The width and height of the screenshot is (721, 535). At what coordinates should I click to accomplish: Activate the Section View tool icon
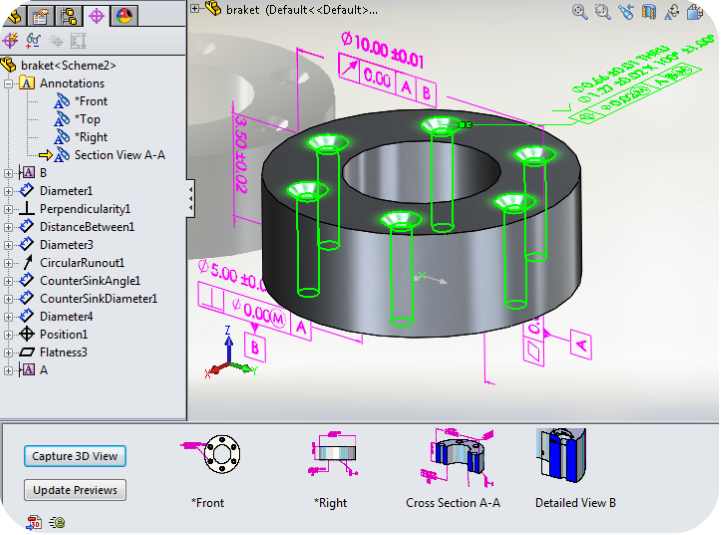649,12
